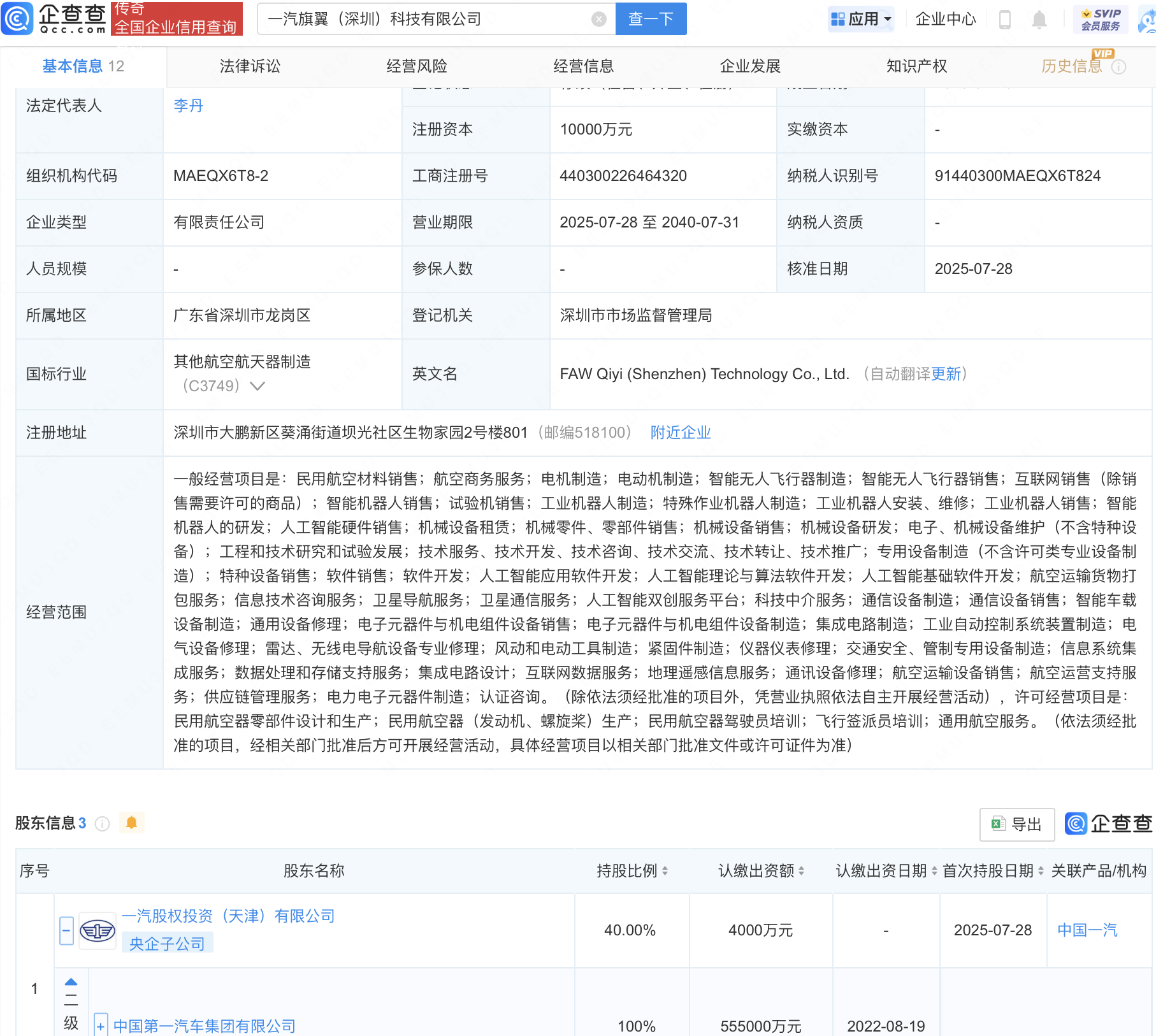Image resolution: width=1156 pixels, height=1036 pixels.
Task: Open notifications bell in header
Action: click(1039, 20)
